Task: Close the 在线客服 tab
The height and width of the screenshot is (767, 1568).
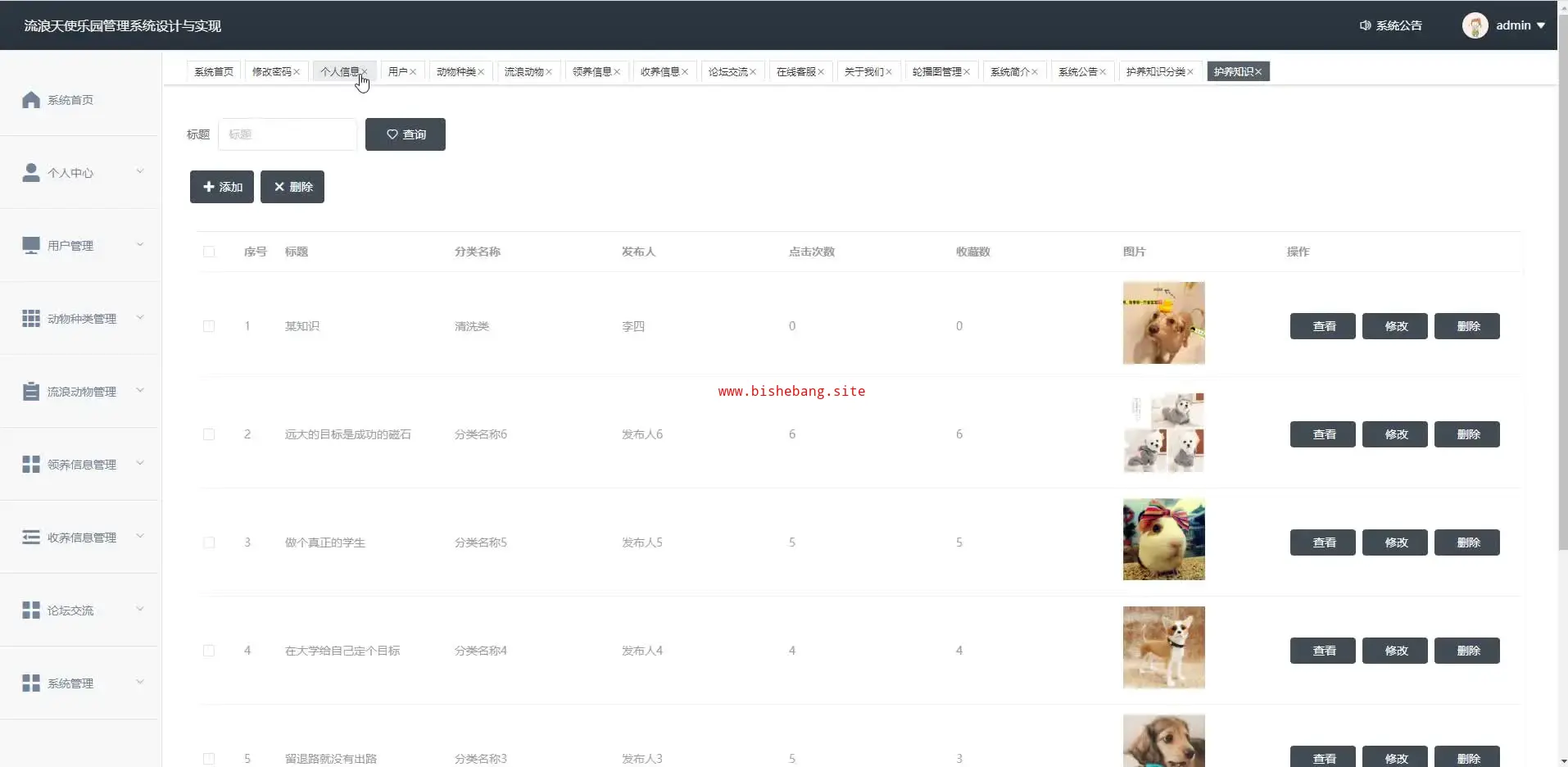Action: point(821,72)
